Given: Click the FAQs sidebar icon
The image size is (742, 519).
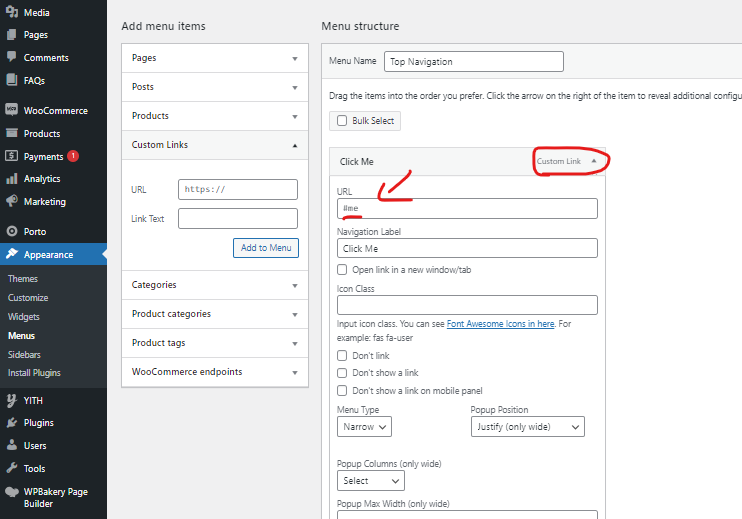Looking at the screenshot, I should tap(12, 80).
